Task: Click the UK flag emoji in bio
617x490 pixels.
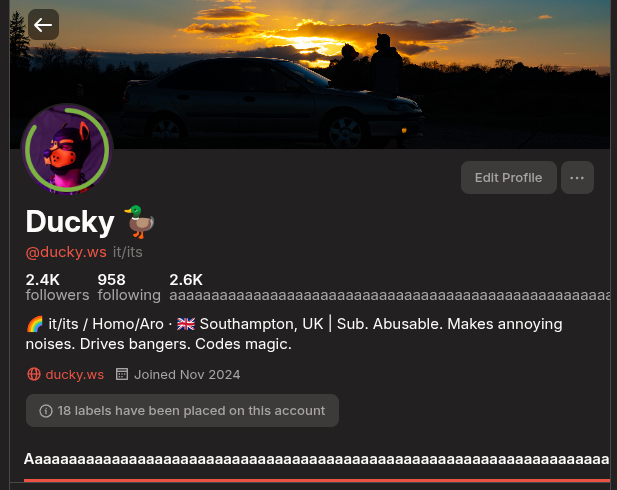Action: (x=186, y=324)
